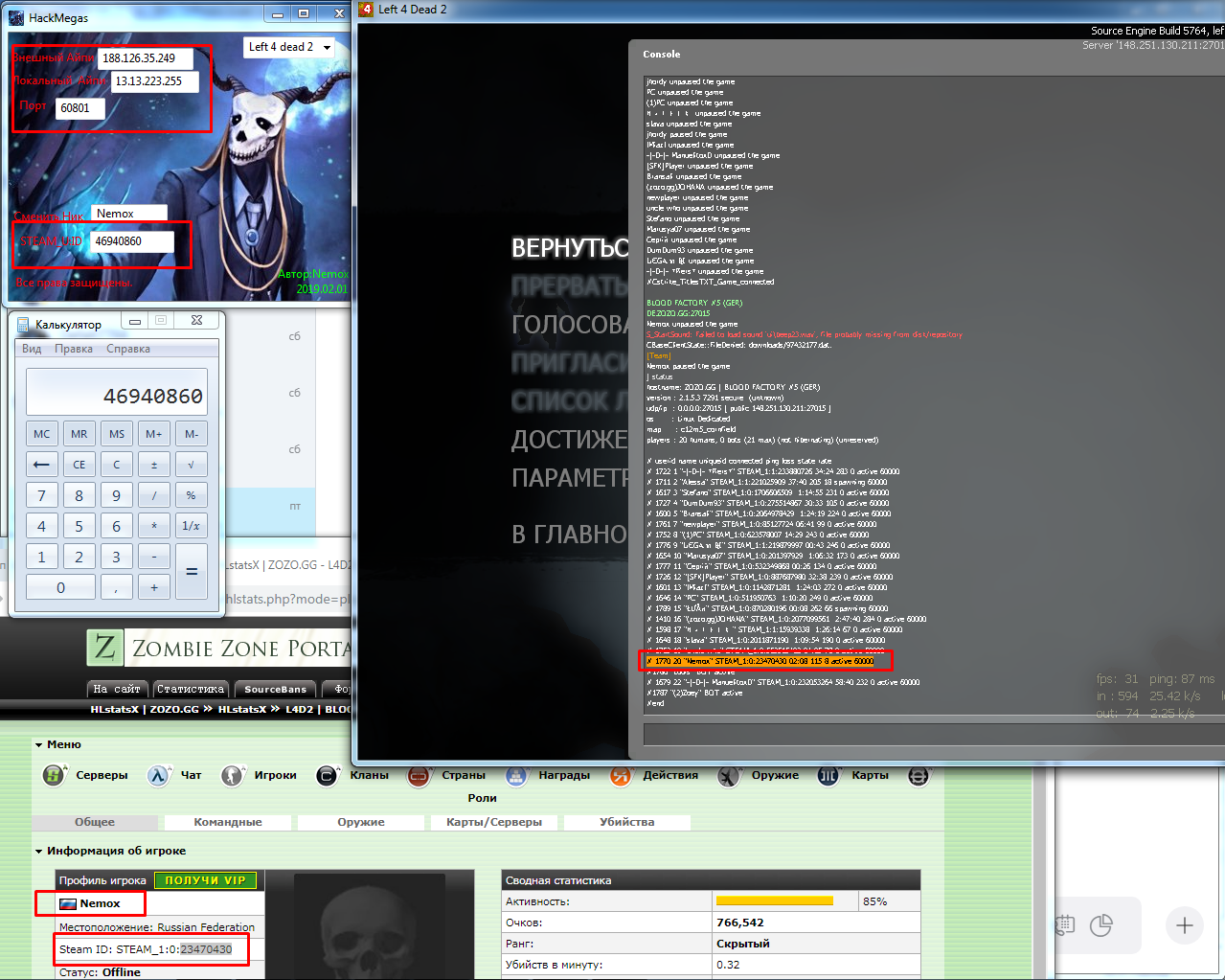
Task: Click calculator square root button
Action: pyautogui.click(x=191, y=465)
